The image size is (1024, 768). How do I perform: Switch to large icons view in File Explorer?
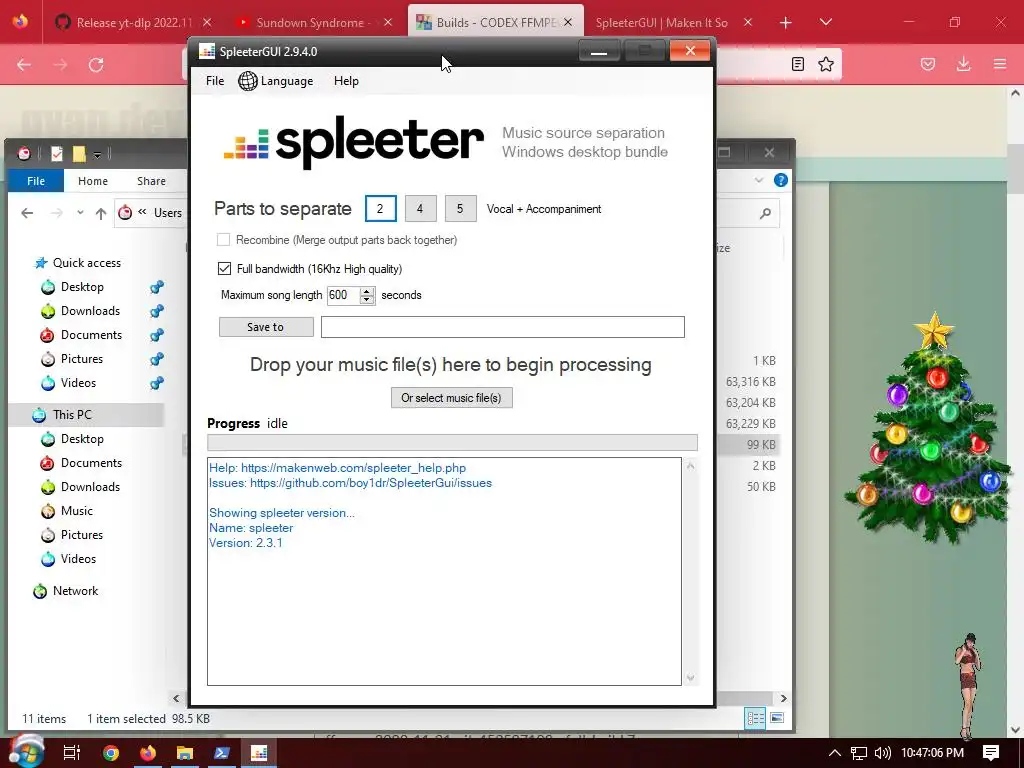(776, 718)
